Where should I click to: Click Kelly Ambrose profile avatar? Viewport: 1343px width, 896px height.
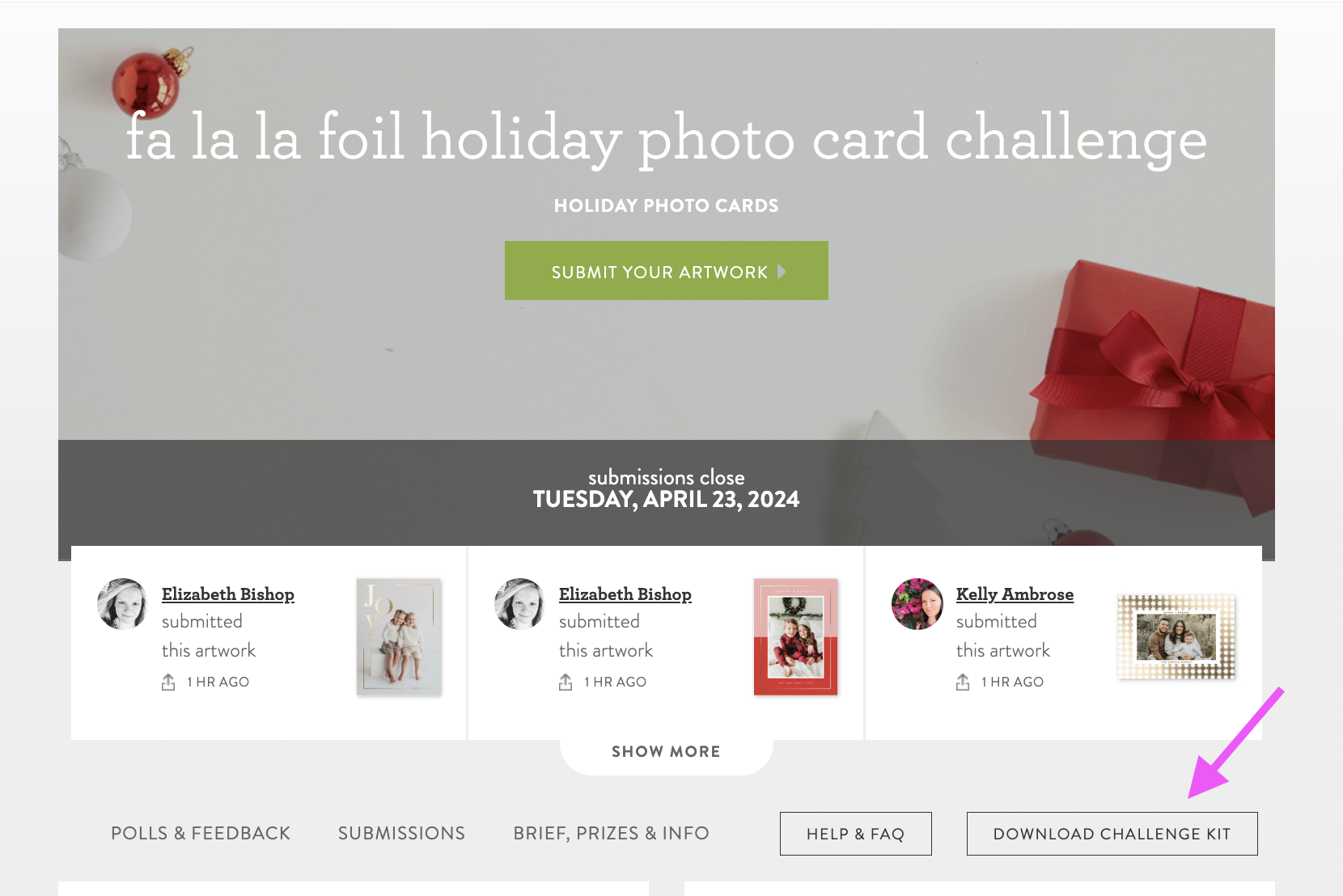(x=917, y=604)
